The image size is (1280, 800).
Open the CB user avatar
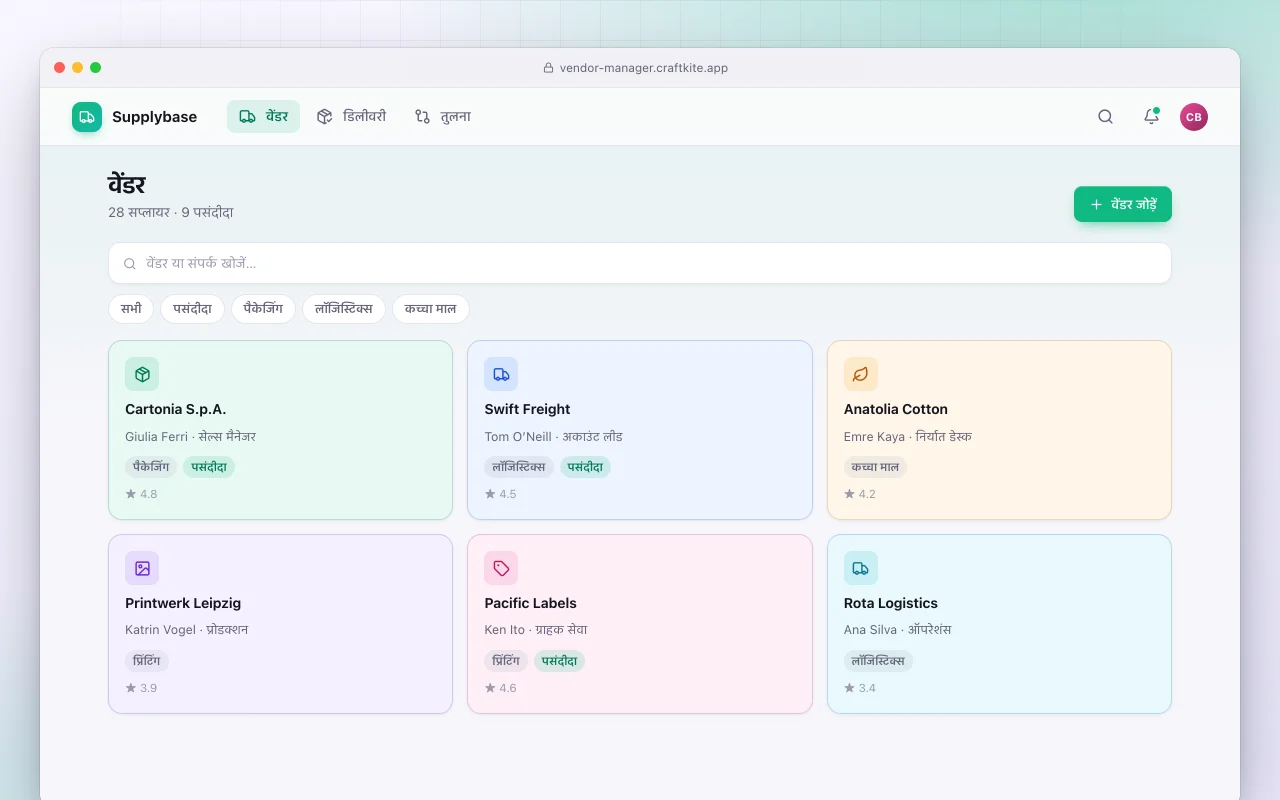(x=1194, y=117)
